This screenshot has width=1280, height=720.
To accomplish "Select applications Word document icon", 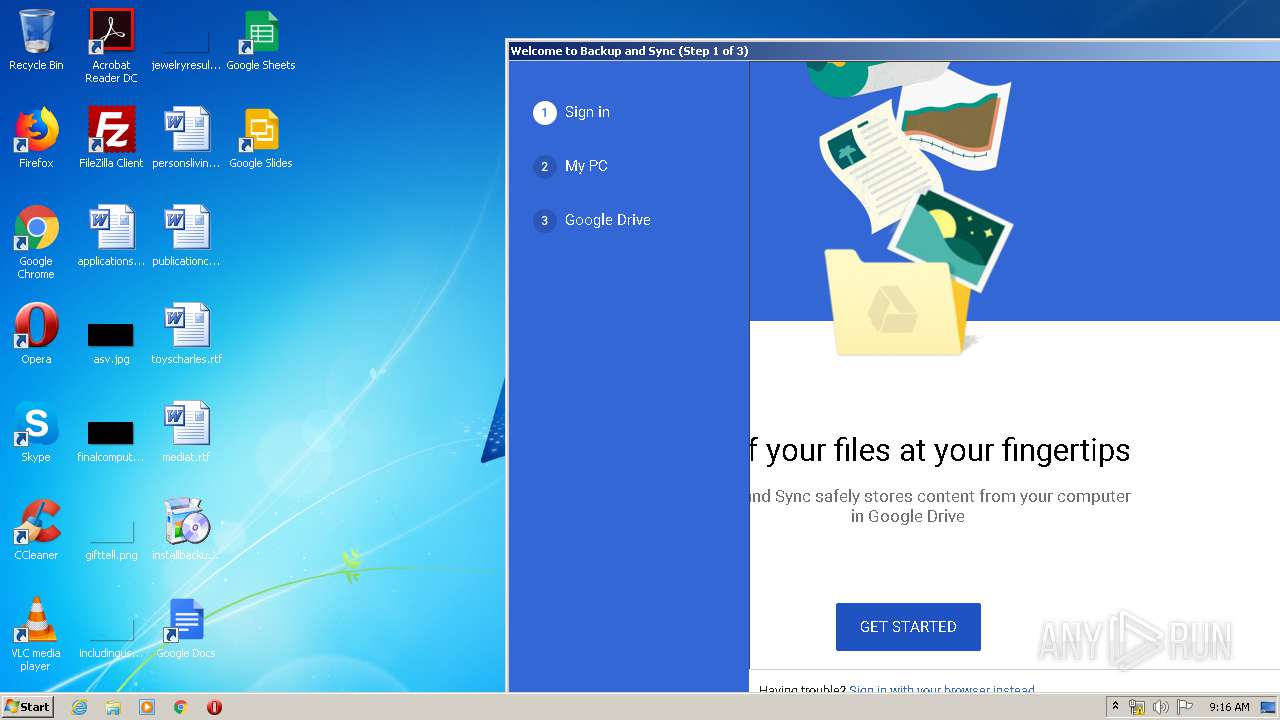I will pyautogui.click(x=111, y=236).
